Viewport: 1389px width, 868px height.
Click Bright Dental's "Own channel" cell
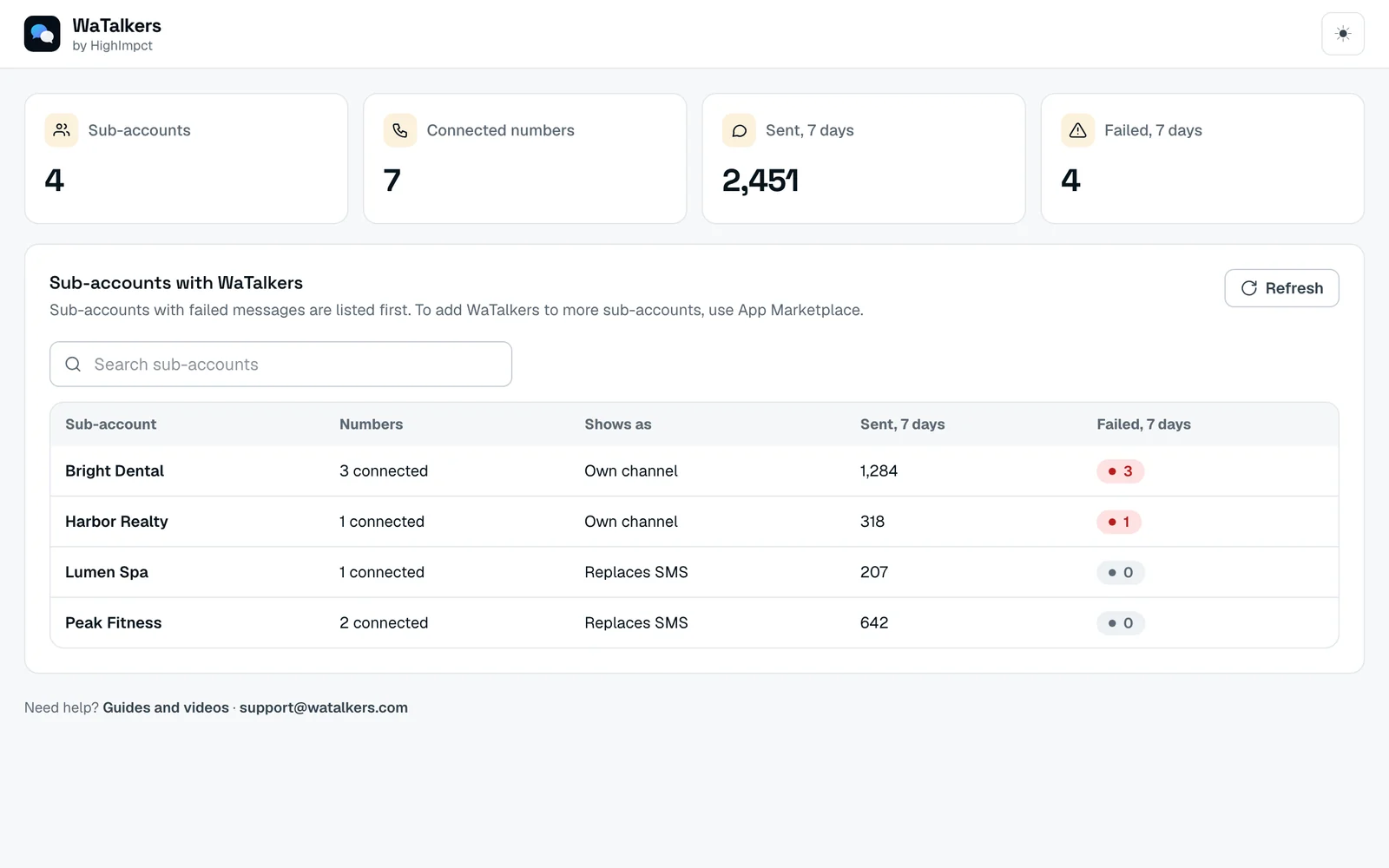[x=631, y=471]
